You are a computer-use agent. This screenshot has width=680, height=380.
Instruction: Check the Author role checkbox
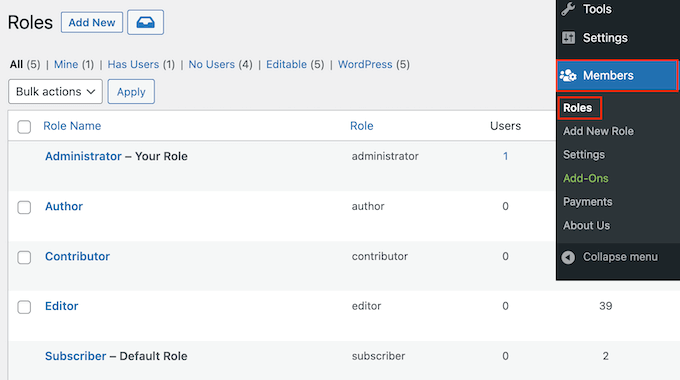pyautogui.click(x=24, y=207)
